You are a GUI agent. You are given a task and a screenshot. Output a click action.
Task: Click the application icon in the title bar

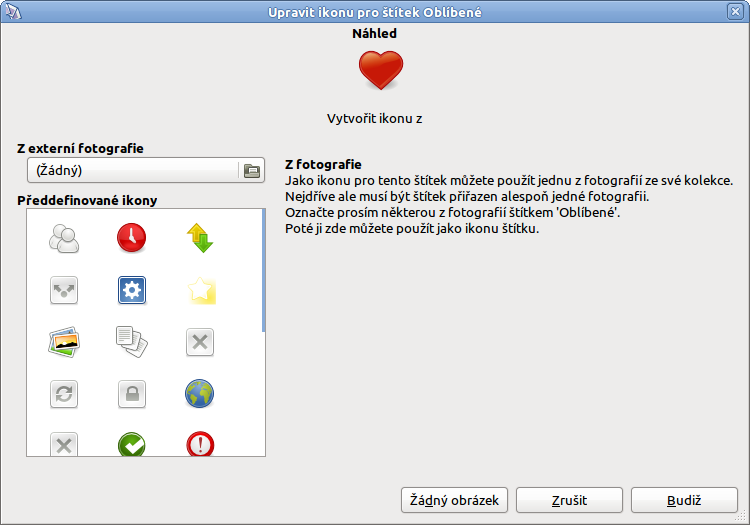(13, 11)
